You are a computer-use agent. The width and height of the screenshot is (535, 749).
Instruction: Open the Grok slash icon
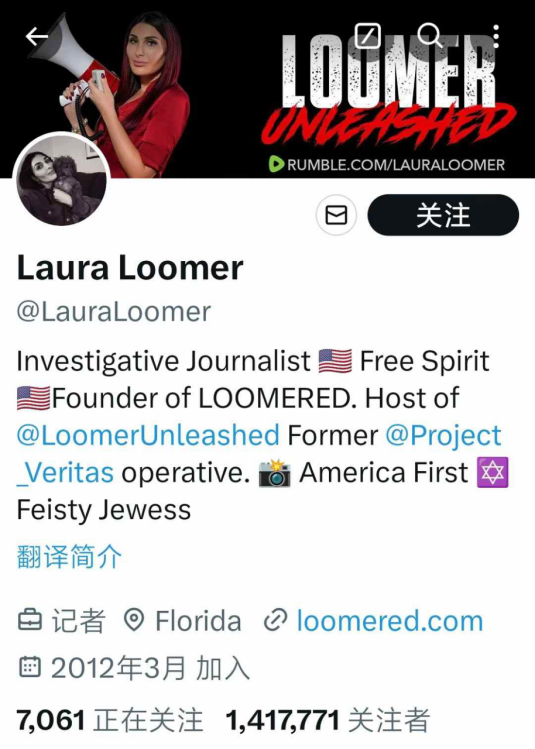[368, 35]
